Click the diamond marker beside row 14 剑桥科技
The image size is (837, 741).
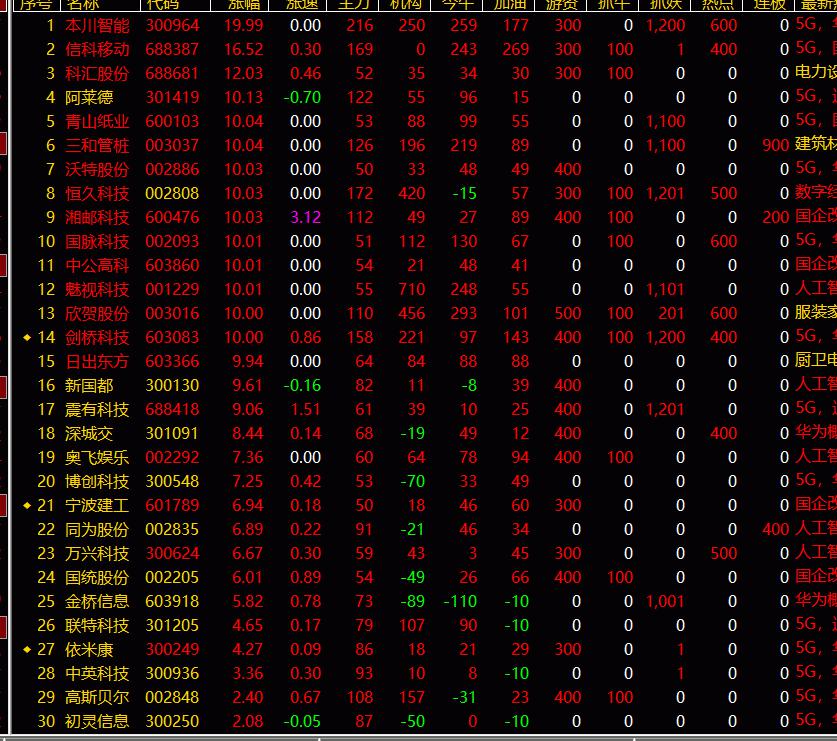click(x=27, y=337)
